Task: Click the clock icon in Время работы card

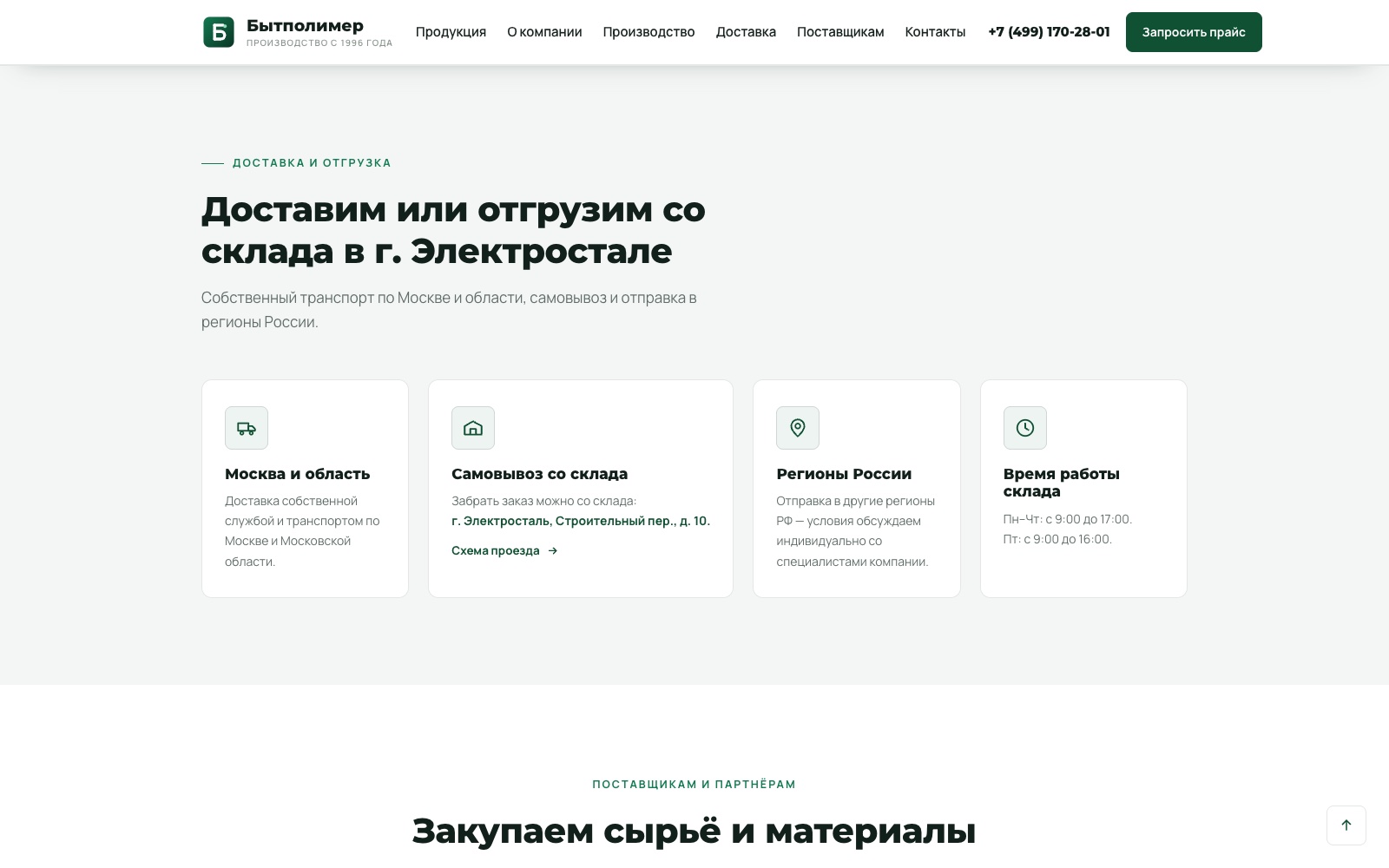Action: (1025, 428)
